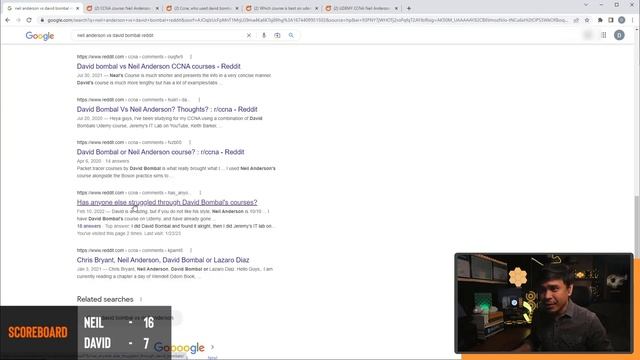Open more options for 'Thoughts?' result

click(199, 100)
